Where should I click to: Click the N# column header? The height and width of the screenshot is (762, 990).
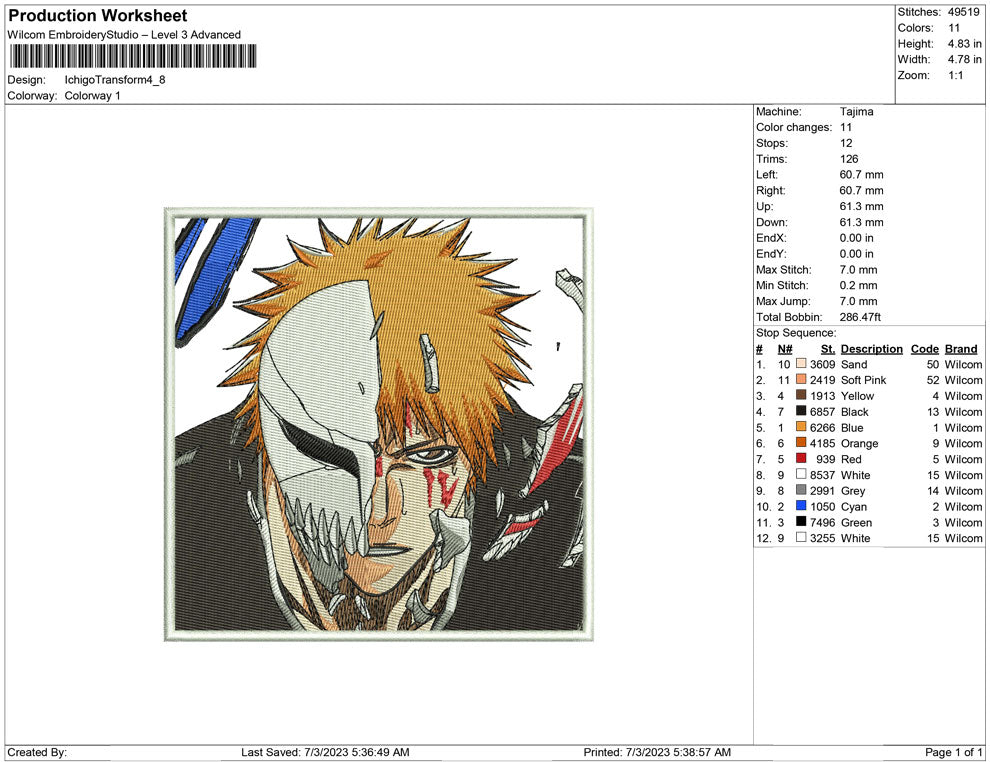[785, 348]
